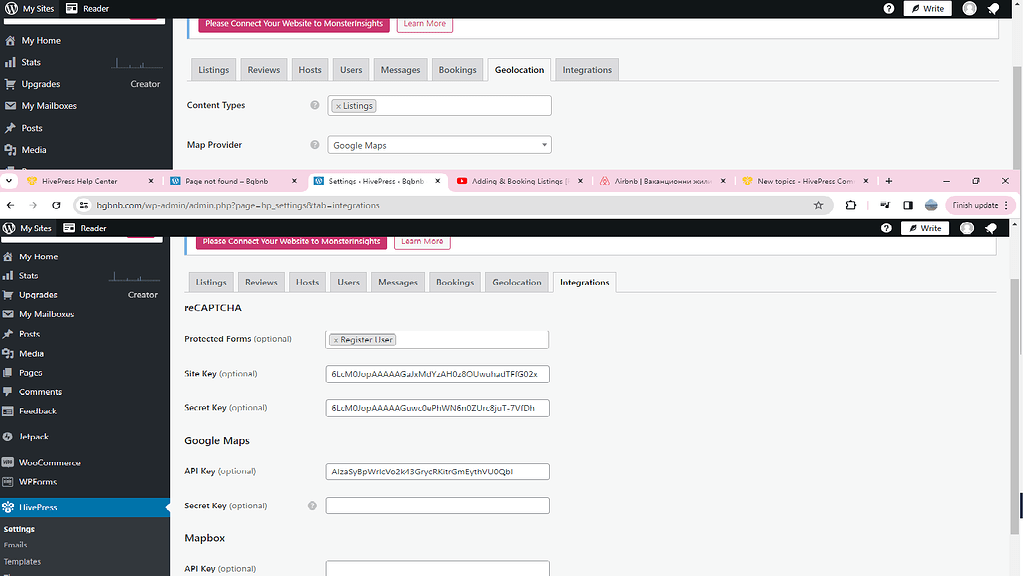This screenshot has height=576, width=1024.
Task: Reload the page with the refresh icon
Action: click(56, 205)
